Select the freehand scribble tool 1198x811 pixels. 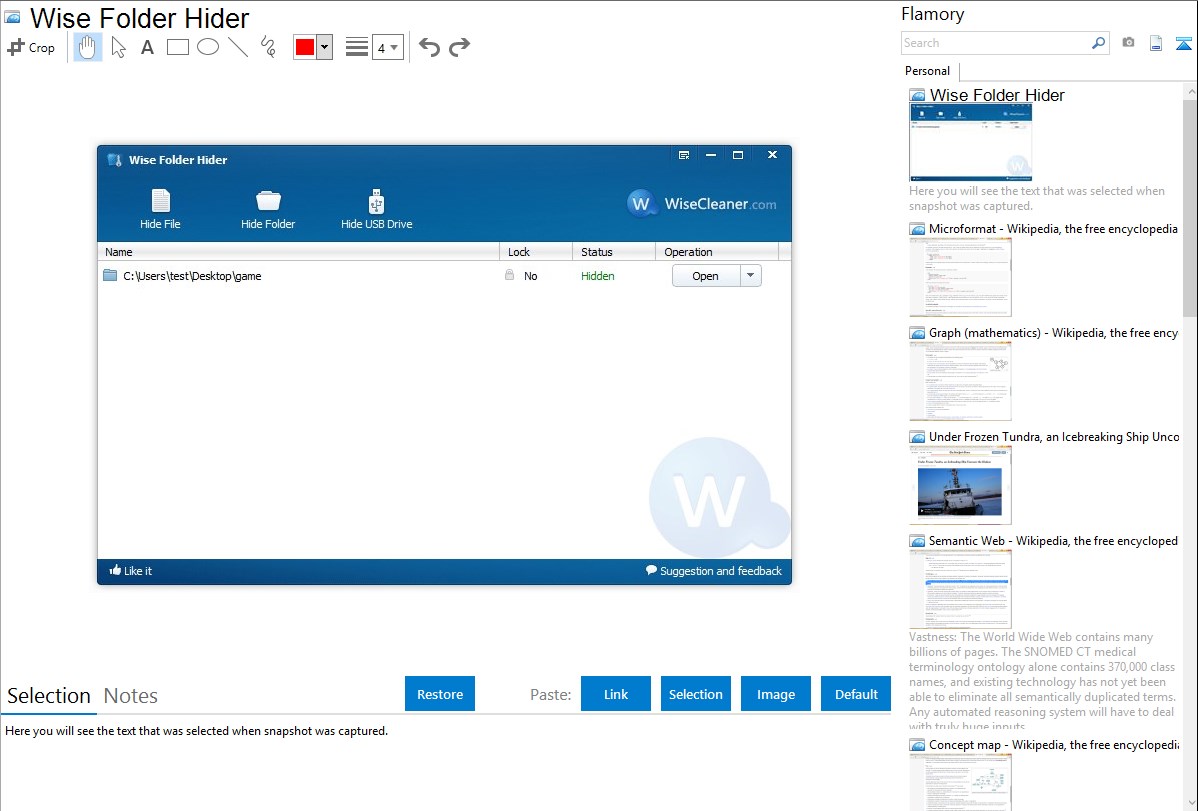tap(268, 47)
